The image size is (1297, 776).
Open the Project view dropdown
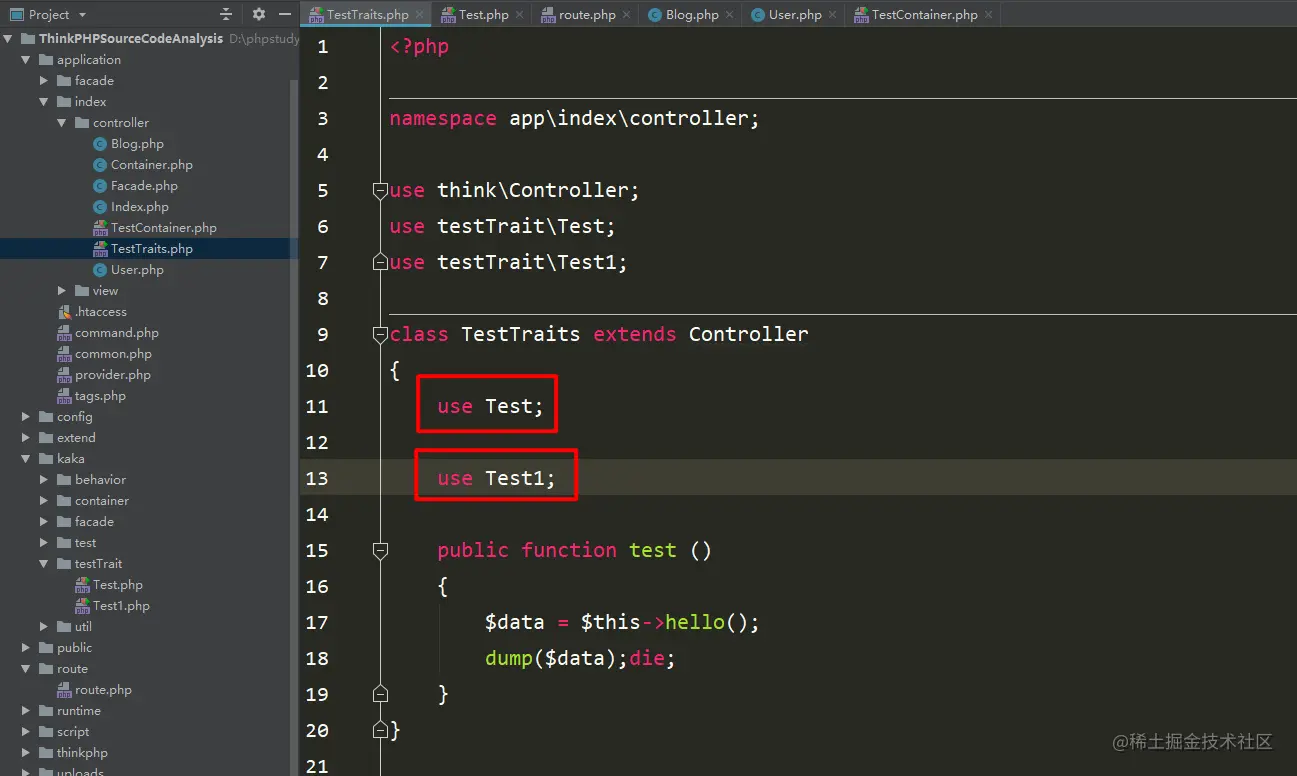click(x=82, y=15)
